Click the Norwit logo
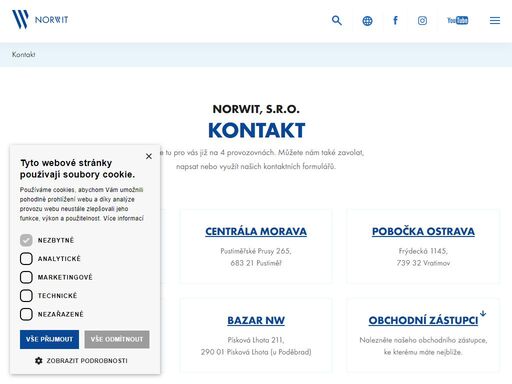The image size is (512, 384). (x=40, y=20)
